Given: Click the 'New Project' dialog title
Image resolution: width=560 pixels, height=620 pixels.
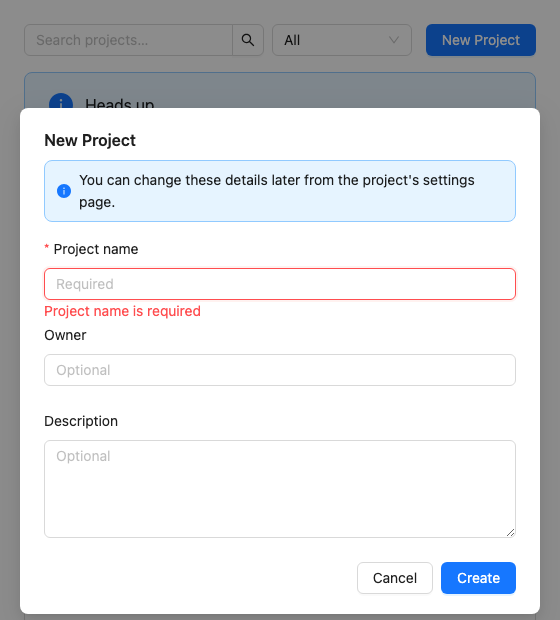Looking at the screenshot, I should 90,140.
